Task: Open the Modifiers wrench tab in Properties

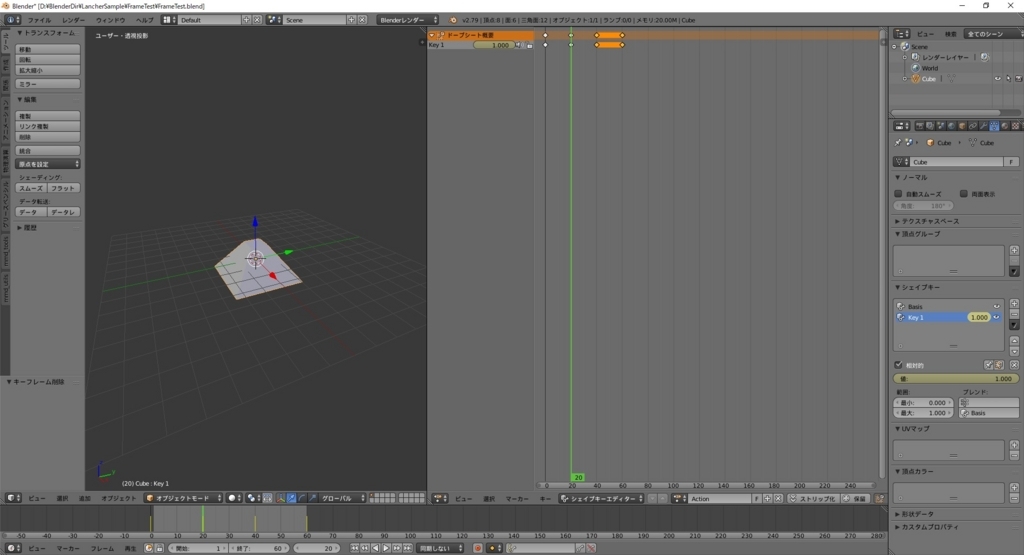Action: [x=984, y=126]
